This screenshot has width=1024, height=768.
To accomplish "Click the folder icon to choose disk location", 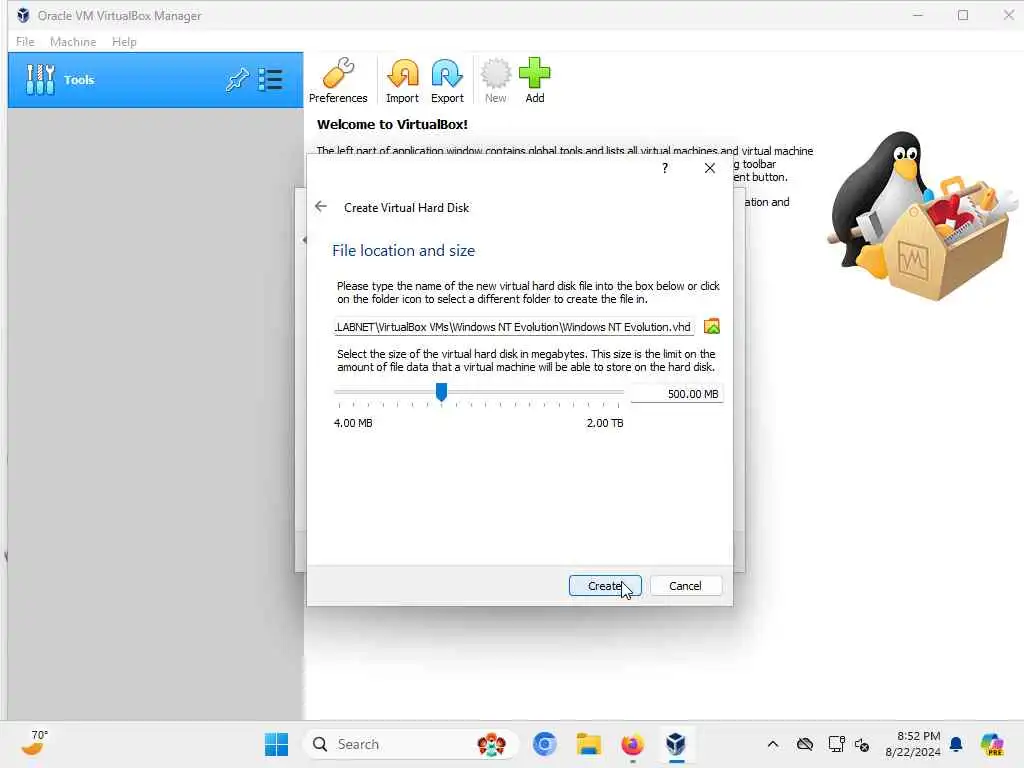I will coord(712,327).
